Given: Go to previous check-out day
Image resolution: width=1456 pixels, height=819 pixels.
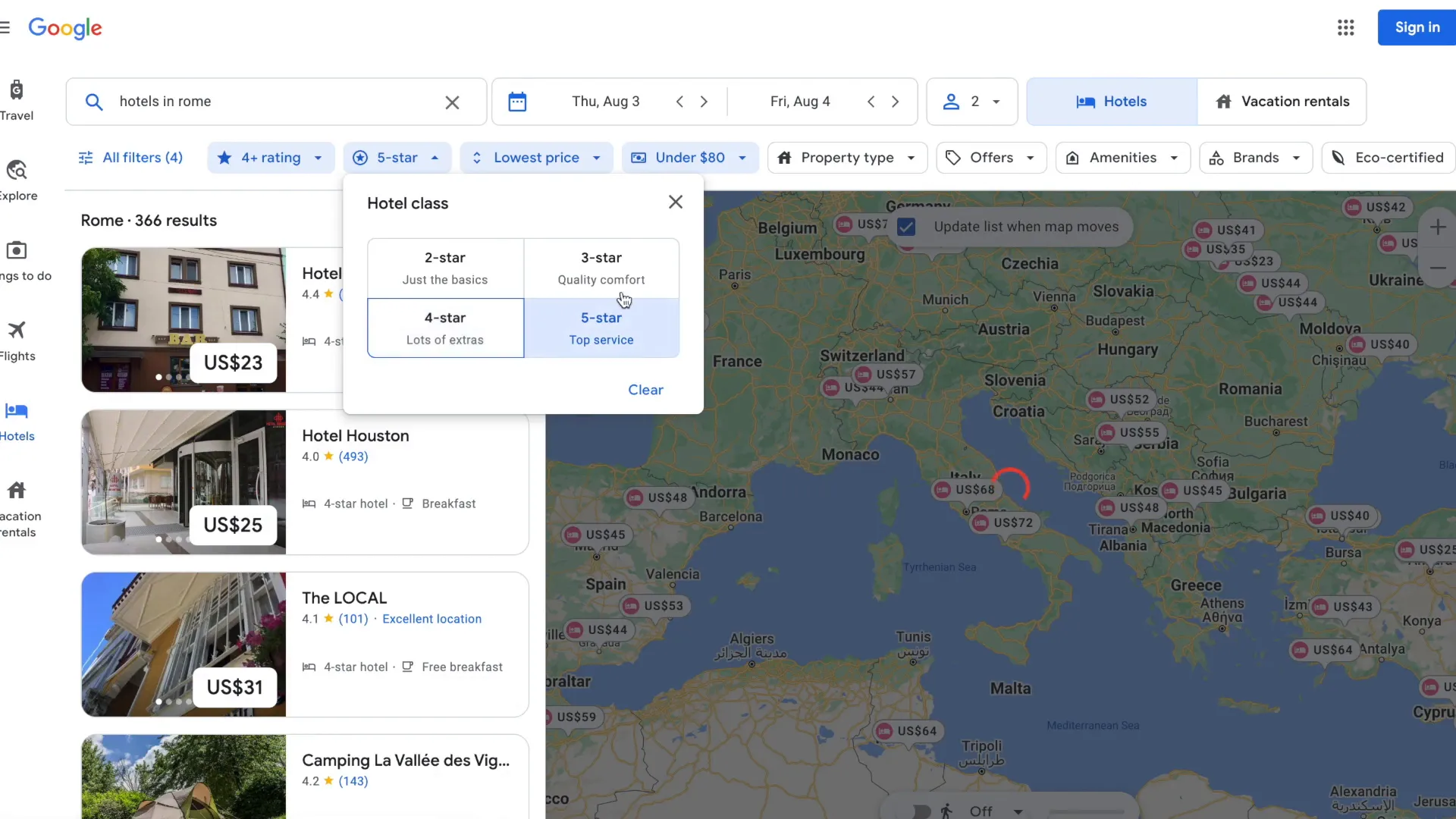Looking at the screenshot, I should [871, 102].
